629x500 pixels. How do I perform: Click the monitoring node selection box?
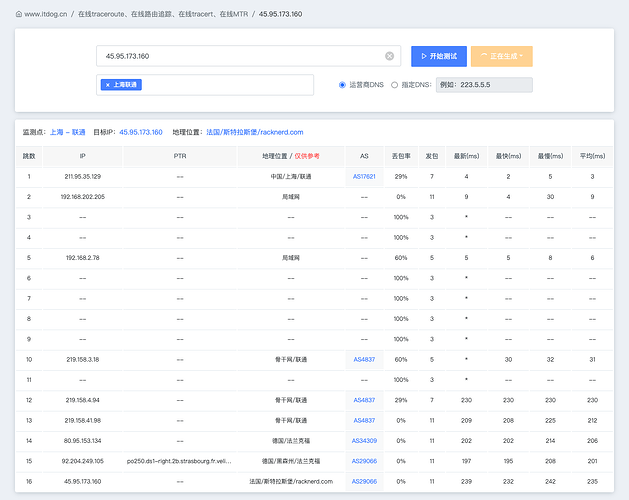tap(205, 85)
